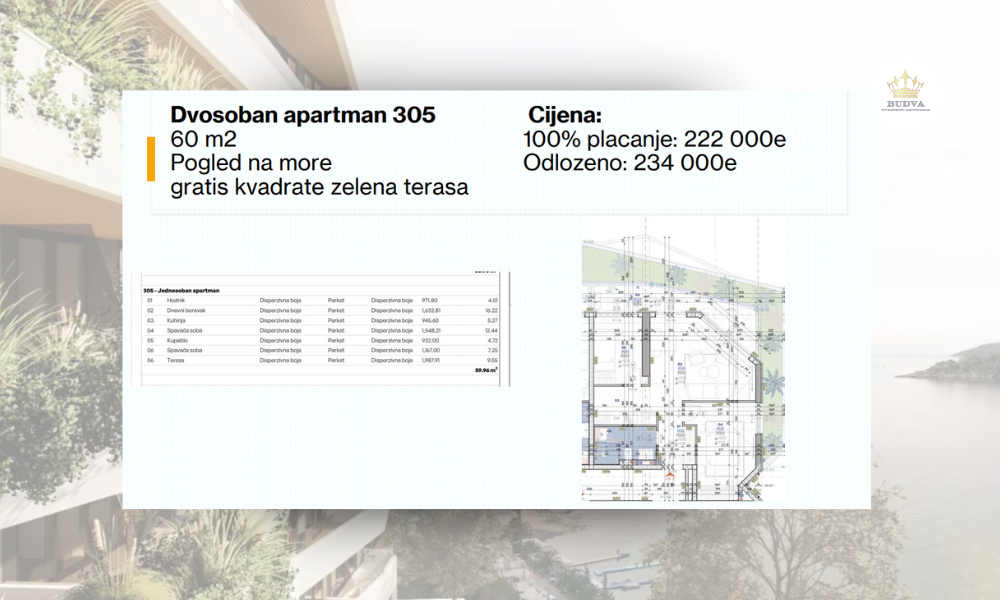
Task: Click the 'Cijena:' heading
Action: [x=563, y=115]
